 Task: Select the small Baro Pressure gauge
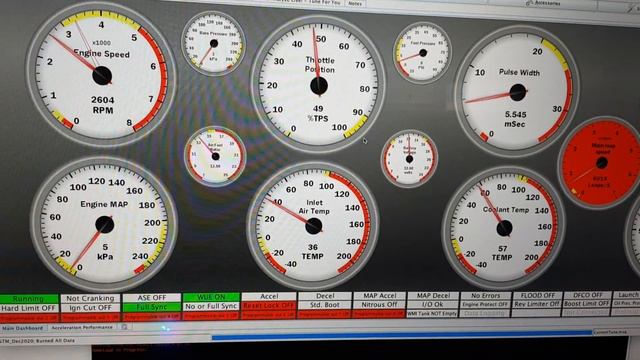(213, 43)
